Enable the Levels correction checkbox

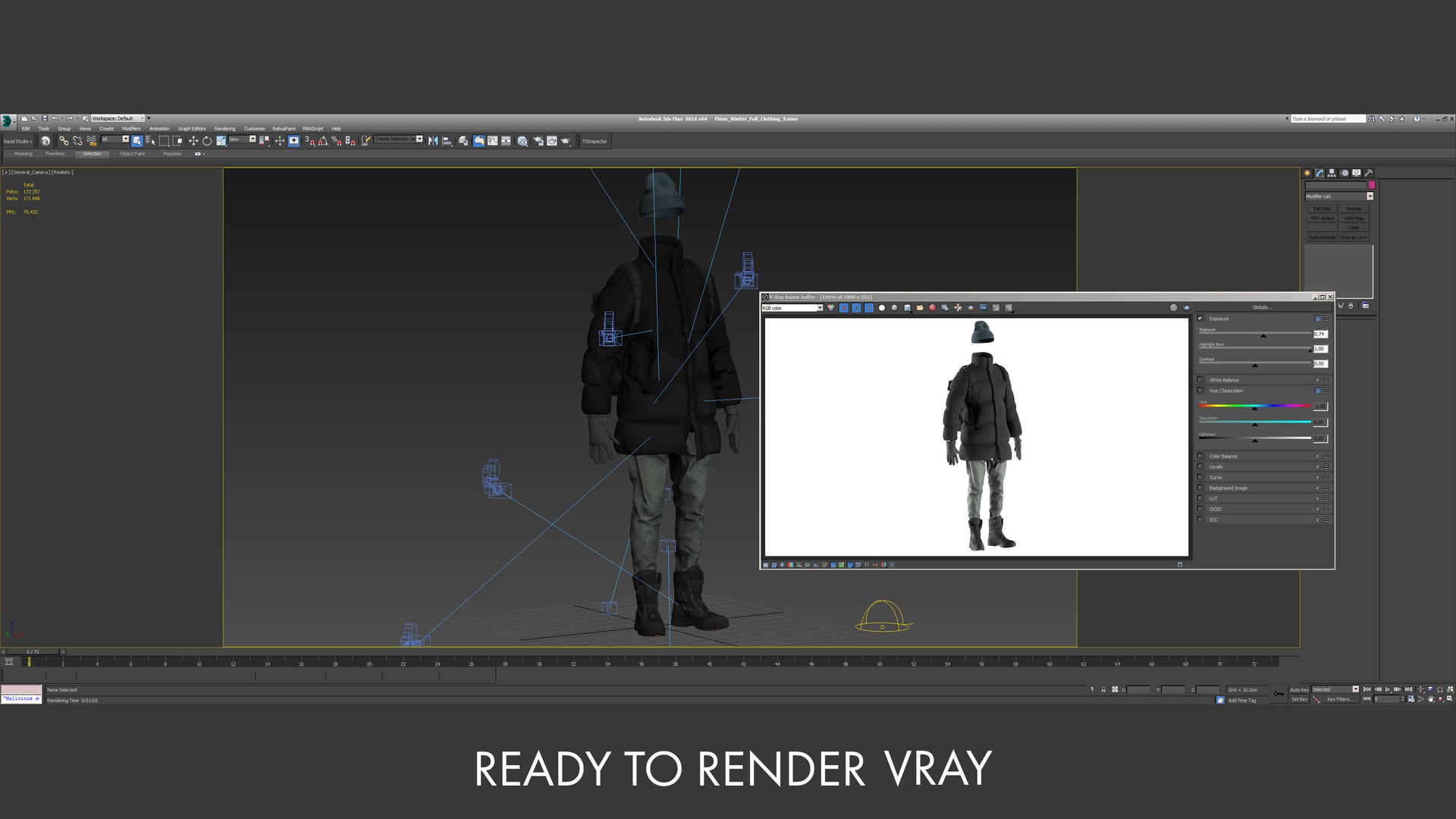1200,466
